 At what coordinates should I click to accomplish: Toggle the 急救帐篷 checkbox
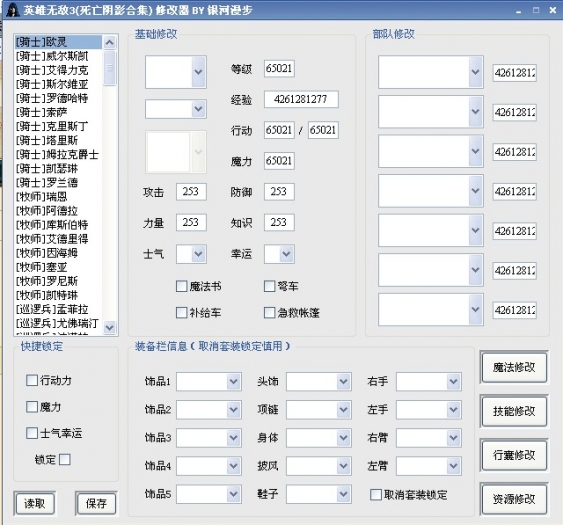point(269,312)
